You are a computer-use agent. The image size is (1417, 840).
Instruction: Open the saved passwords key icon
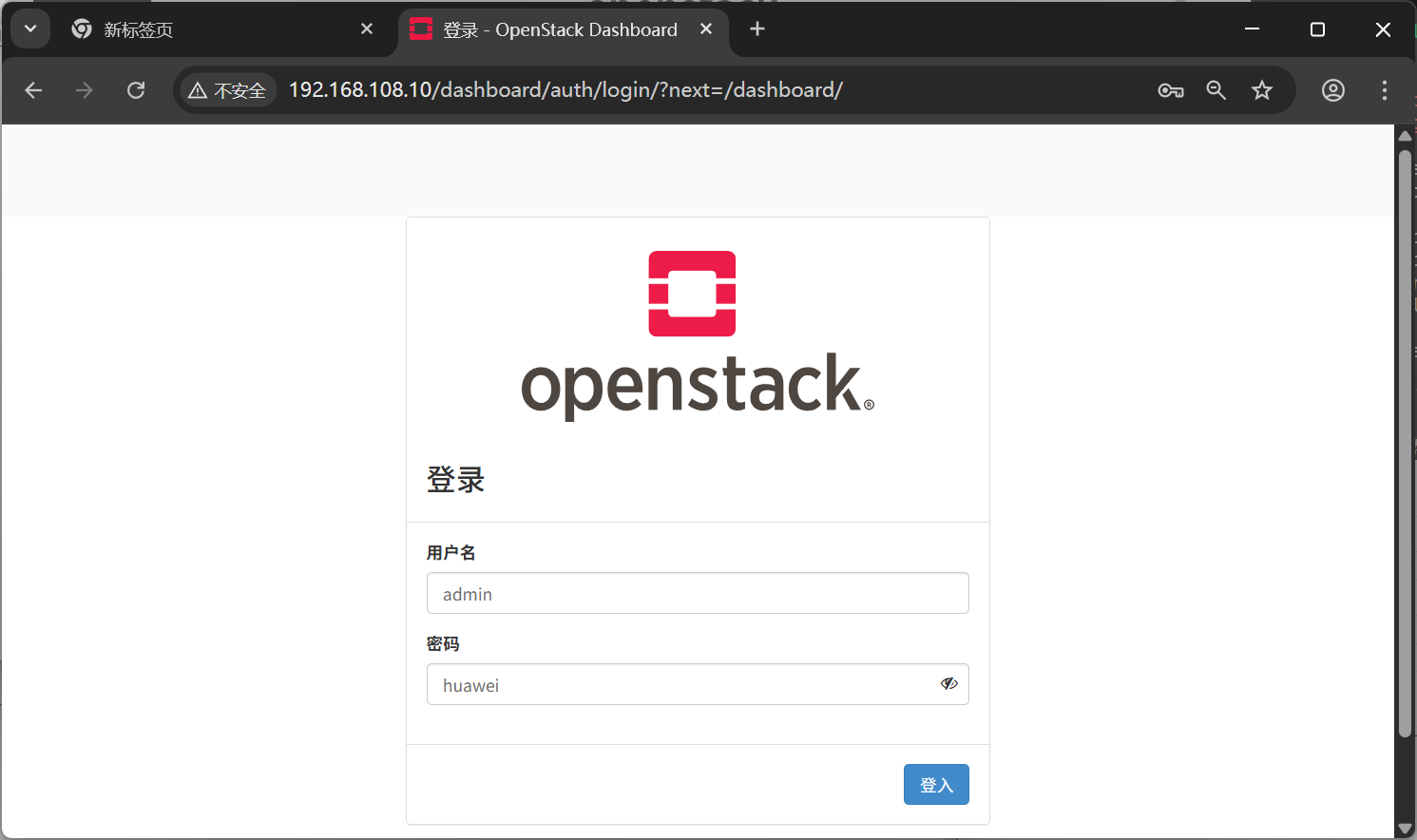tap(1171, 90)
